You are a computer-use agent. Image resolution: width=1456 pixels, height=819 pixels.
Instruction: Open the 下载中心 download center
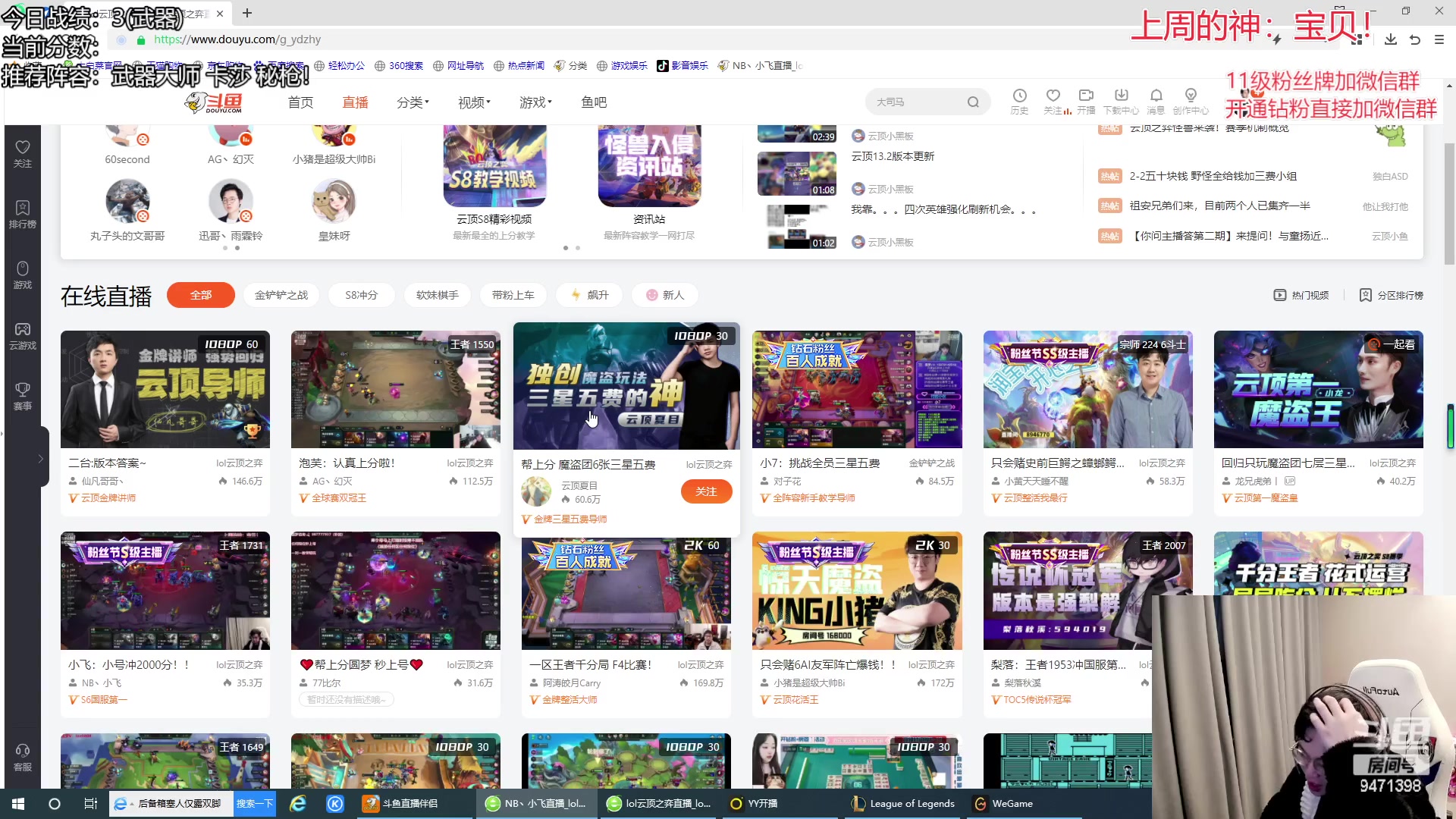pyautogui.click(x=1122, y=101)
